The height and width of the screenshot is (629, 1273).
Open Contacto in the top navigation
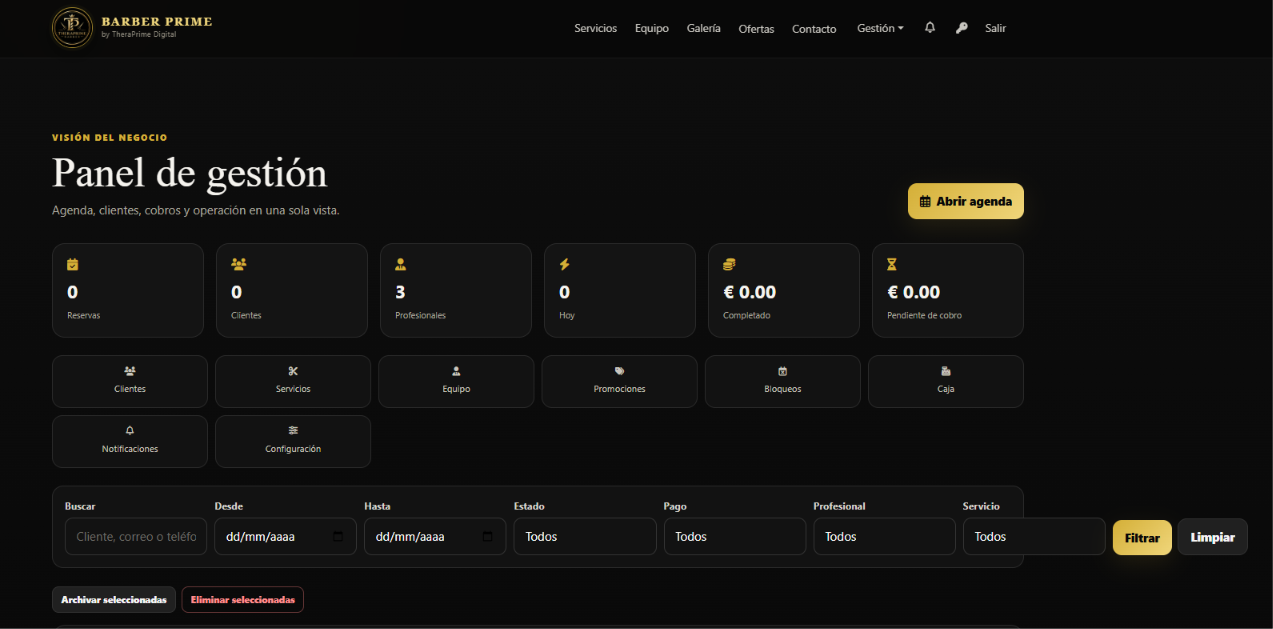(x=814, y=29)
